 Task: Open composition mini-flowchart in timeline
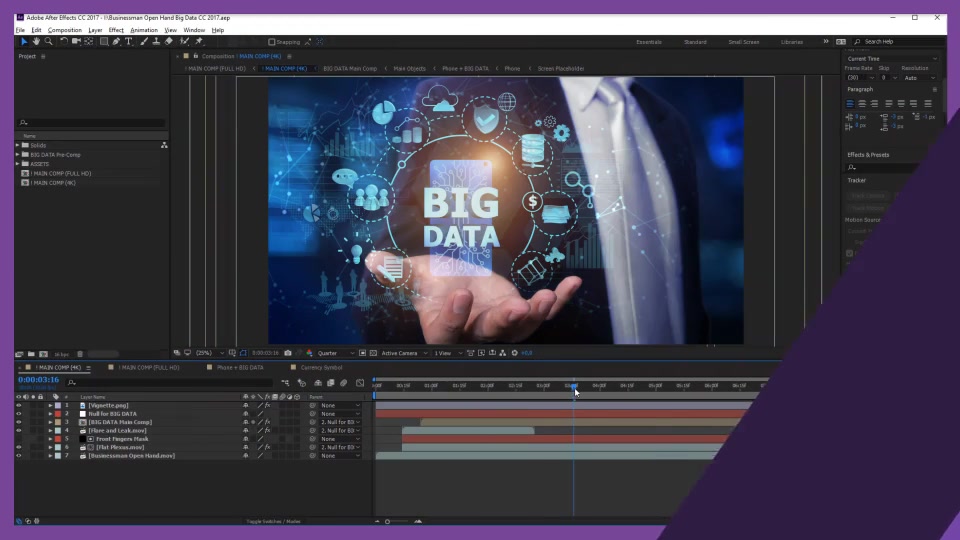[x=285, y=383]
